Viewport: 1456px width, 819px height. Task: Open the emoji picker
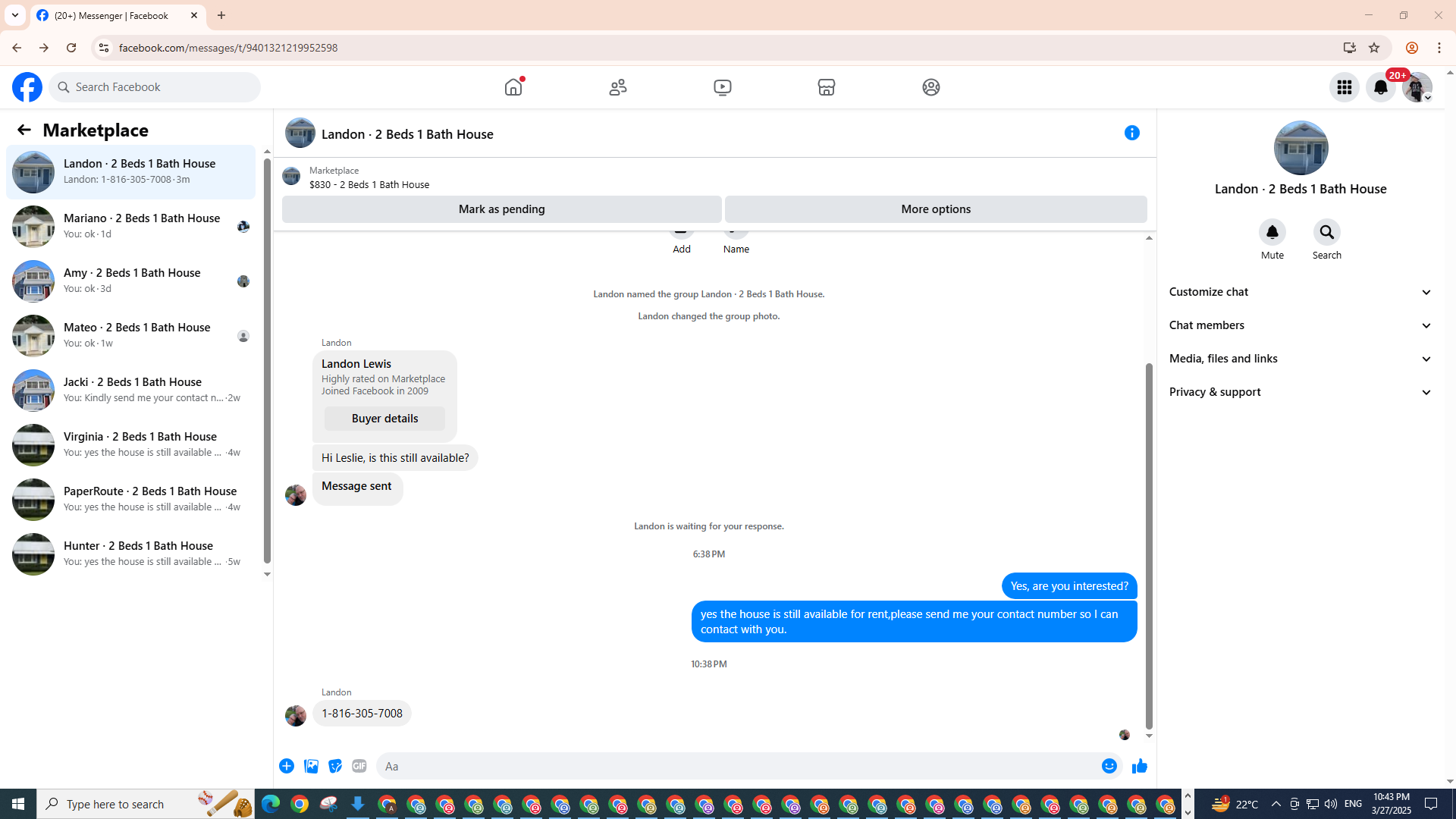tap(1109, 766)
